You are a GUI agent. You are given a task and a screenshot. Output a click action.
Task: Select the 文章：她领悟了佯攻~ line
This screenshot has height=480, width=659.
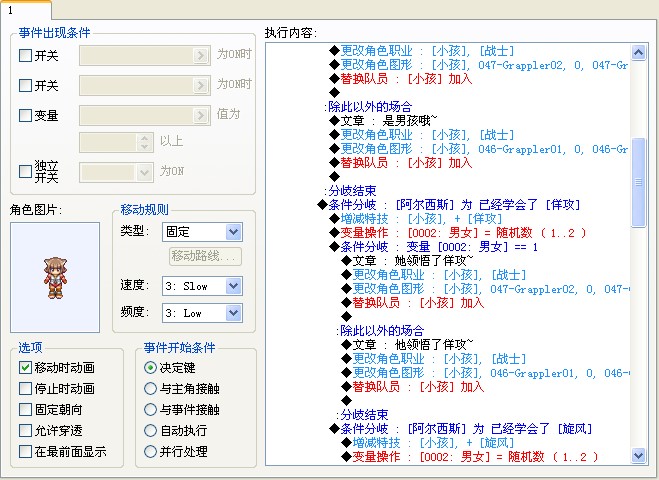click(x=407, y=261)
